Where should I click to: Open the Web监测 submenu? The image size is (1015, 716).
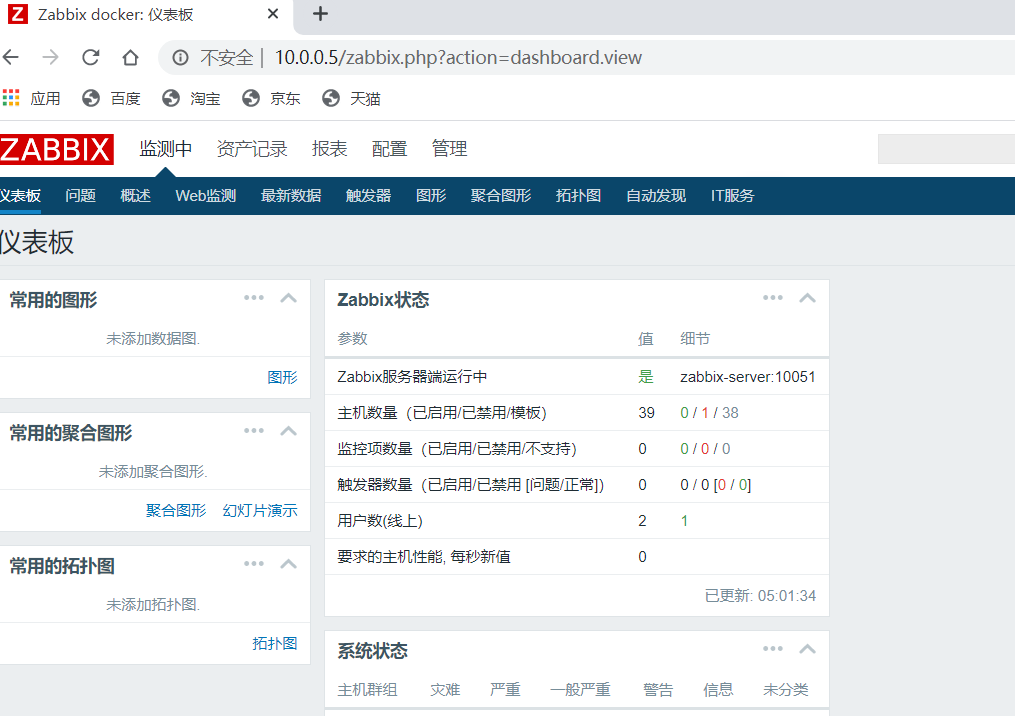pyautogui.click(x=206, y=196)
